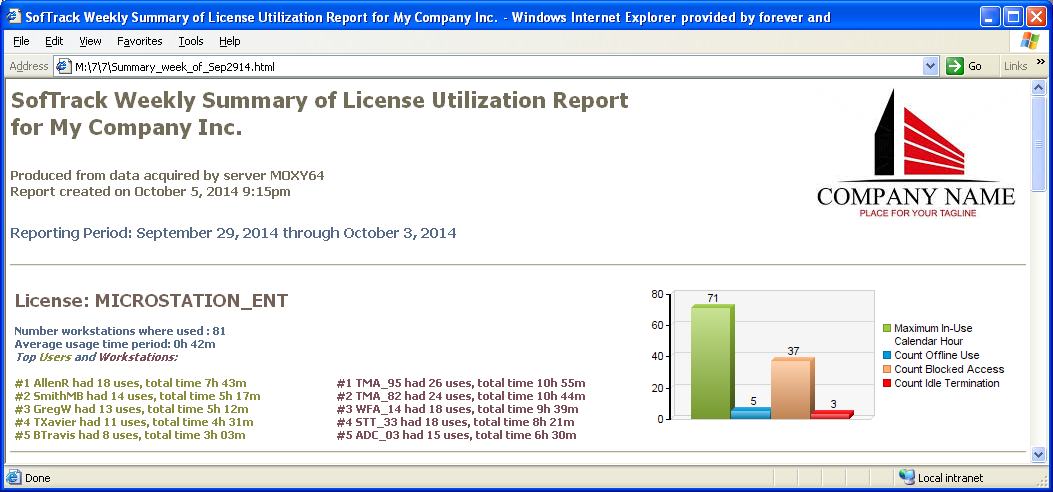This screenshot has height=492, width=1053.
Task: Click the 'Count Idle Termination' legend label
Action: pos(947,383)
